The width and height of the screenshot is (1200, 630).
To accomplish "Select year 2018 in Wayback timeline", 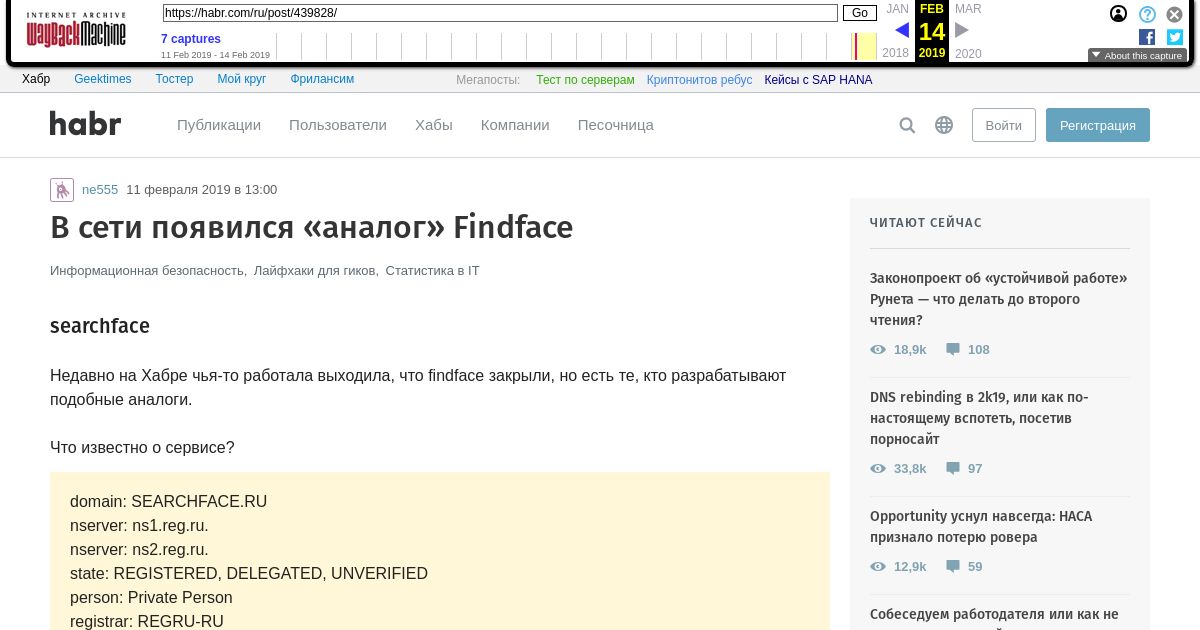I will click(x=896, y=53).
